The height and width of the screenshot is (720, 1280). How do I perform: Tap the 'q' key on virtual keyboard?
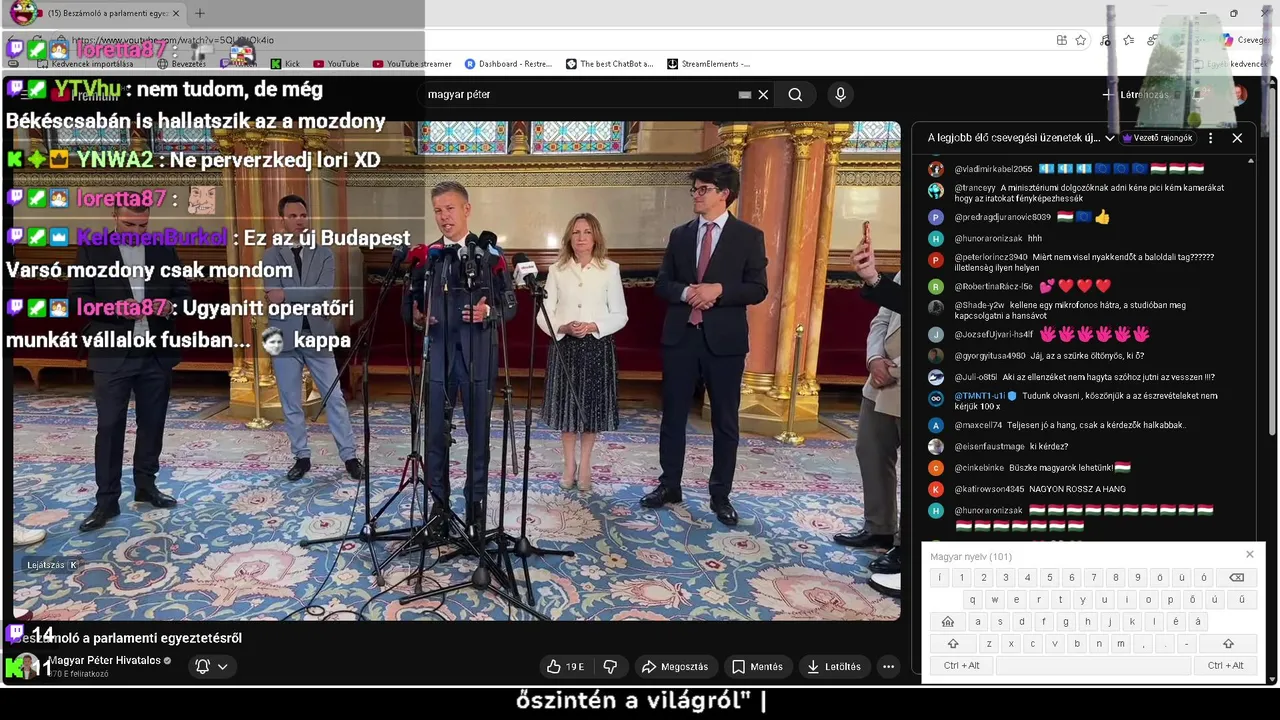click(973, 600)
